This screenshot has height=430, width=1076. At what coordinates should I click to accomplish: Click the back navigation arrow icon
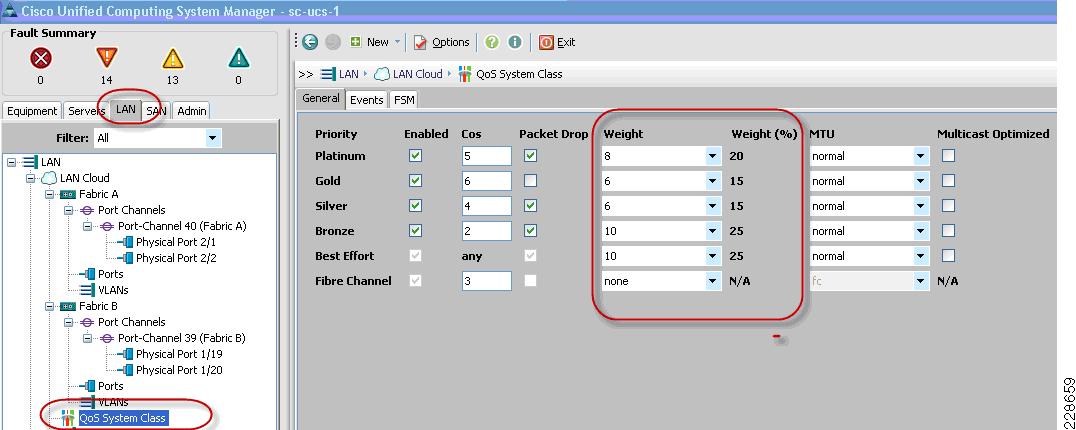click(x=310, y=43)
